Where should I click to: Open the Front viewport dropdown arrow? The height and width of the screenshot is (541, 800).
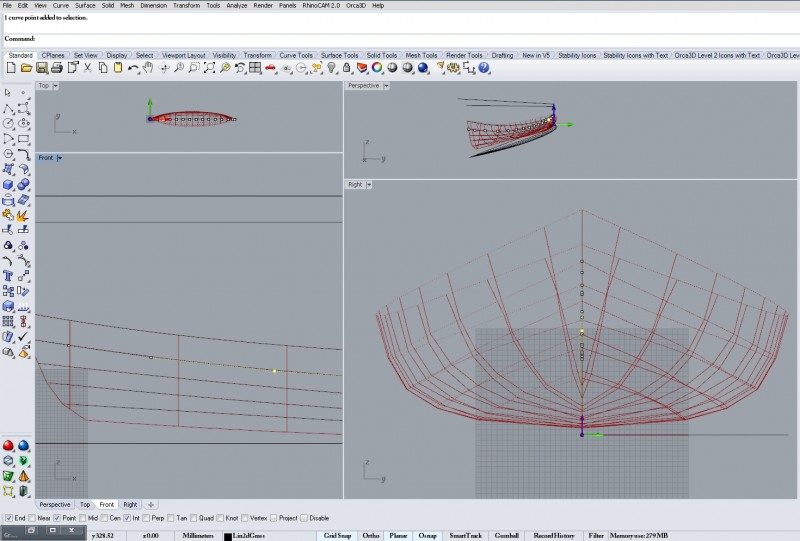pos(60,158)
